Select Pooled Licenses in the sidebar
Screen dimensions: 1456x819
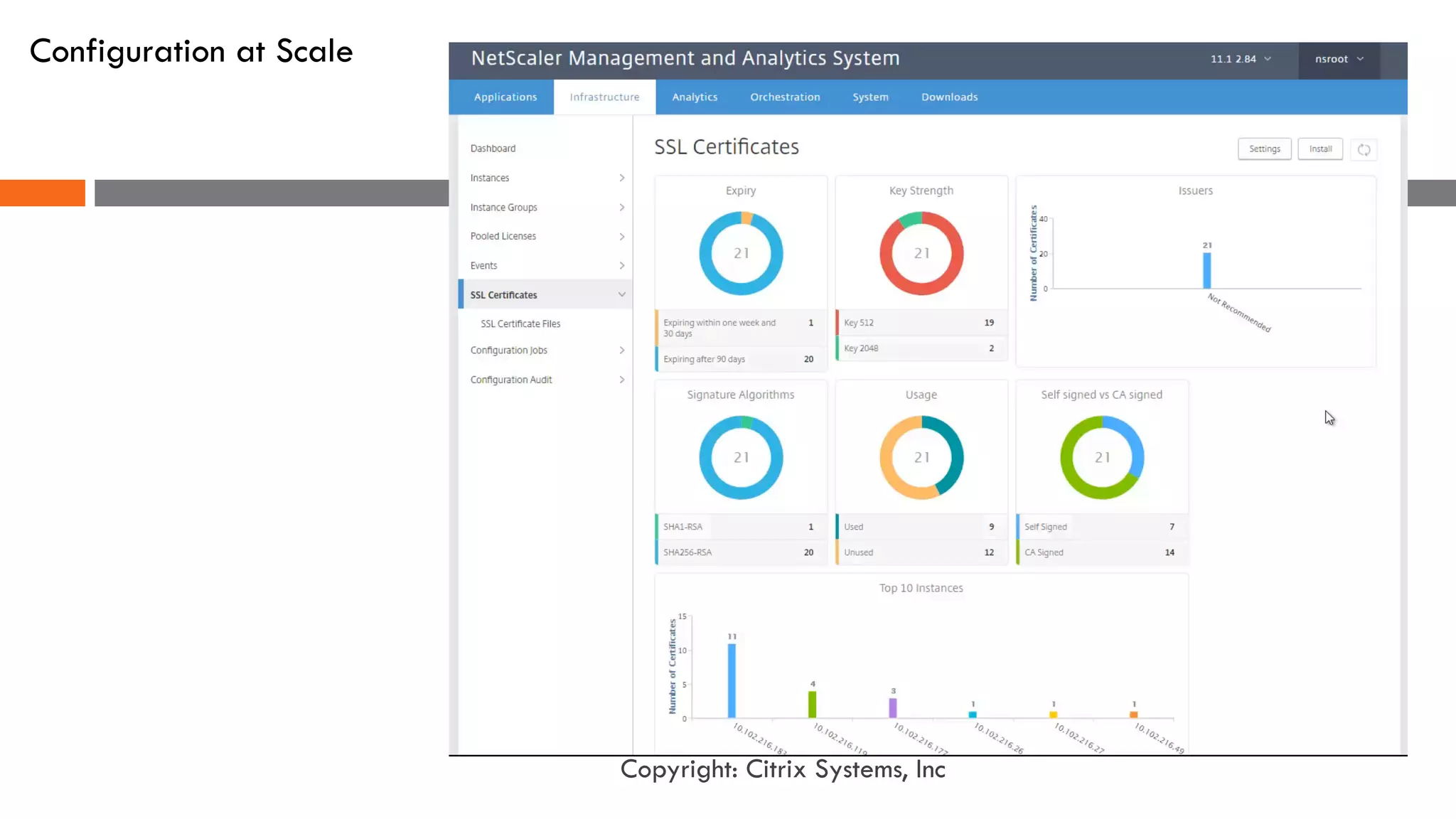(503, 236)
